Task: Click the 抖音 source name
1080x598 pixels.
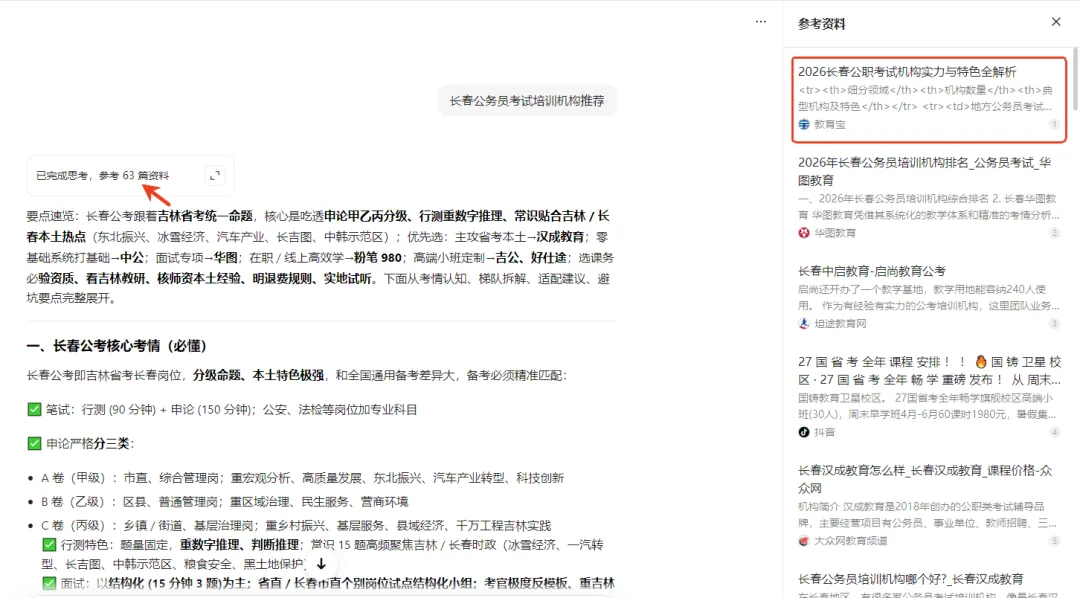Action: tap(824, 433)
